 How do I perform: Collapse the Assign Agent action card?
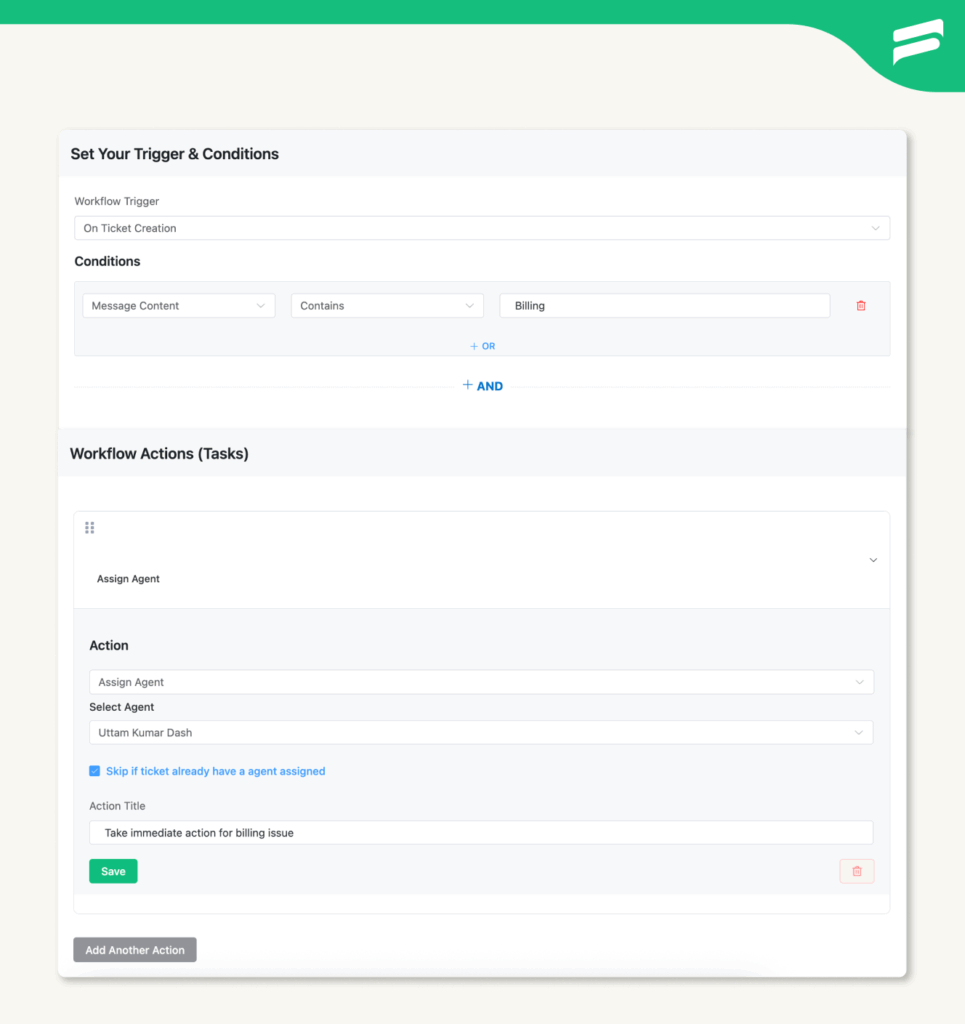(872, 560)
